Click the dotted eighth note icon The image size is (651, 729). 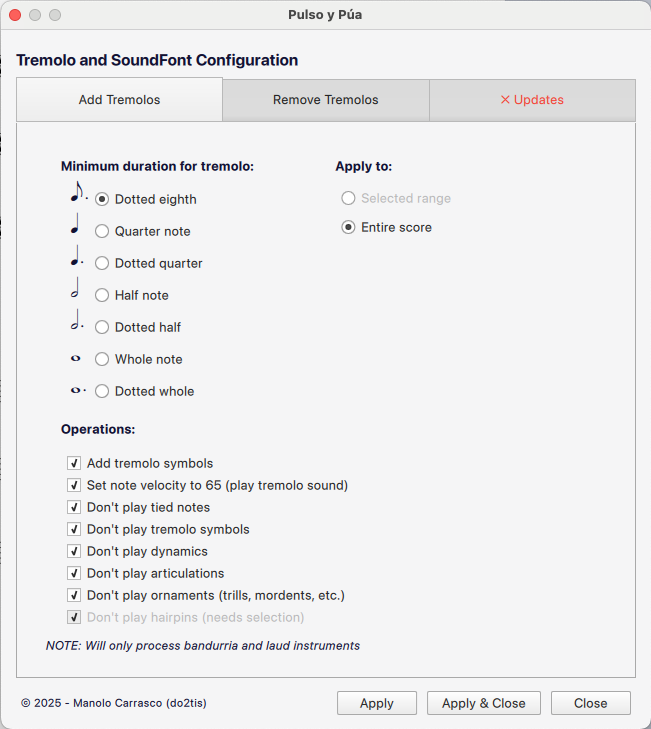point(78,193)
